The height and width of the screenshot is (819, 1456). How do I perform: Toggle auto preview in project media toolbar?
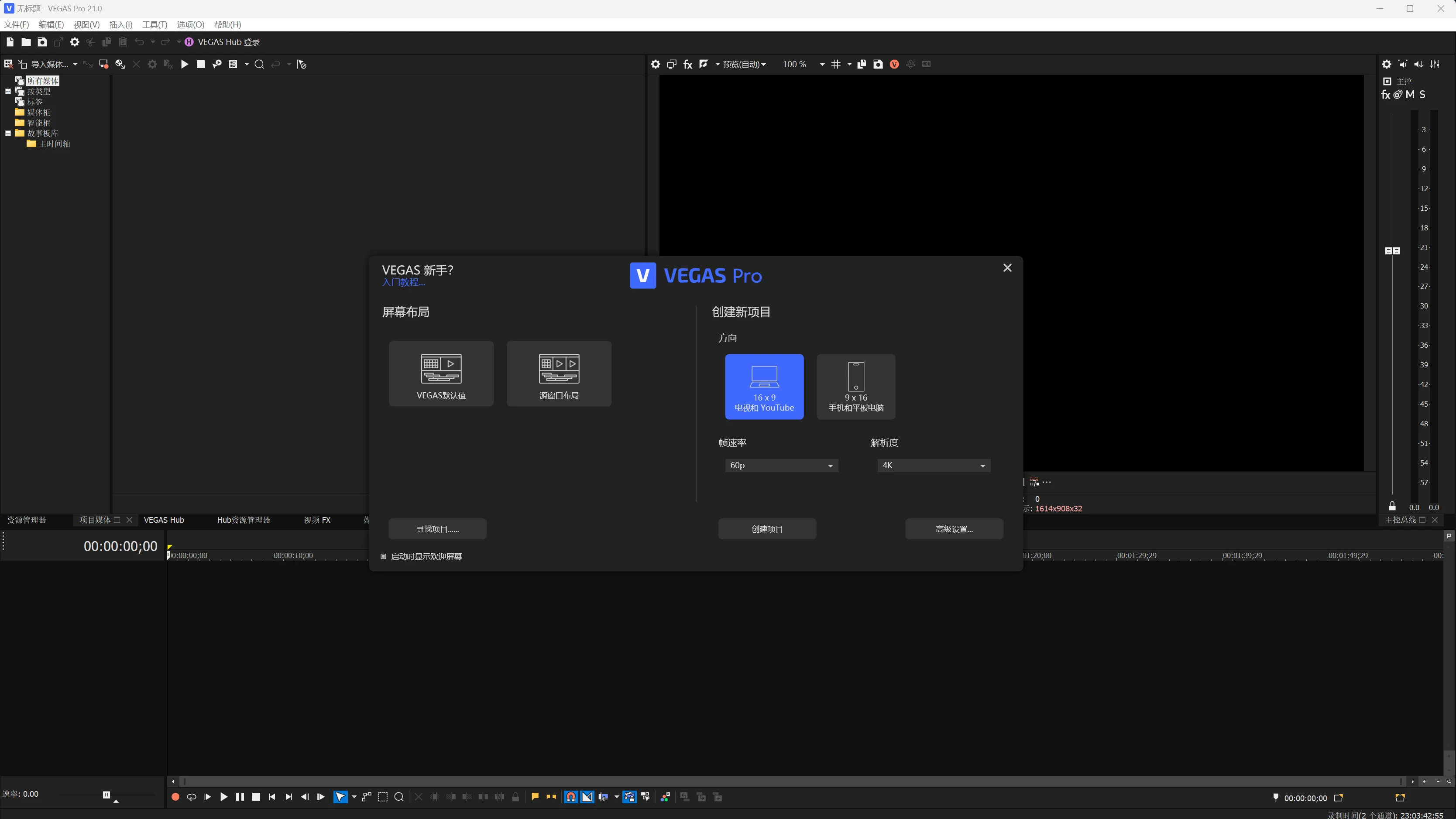[216, 65]
